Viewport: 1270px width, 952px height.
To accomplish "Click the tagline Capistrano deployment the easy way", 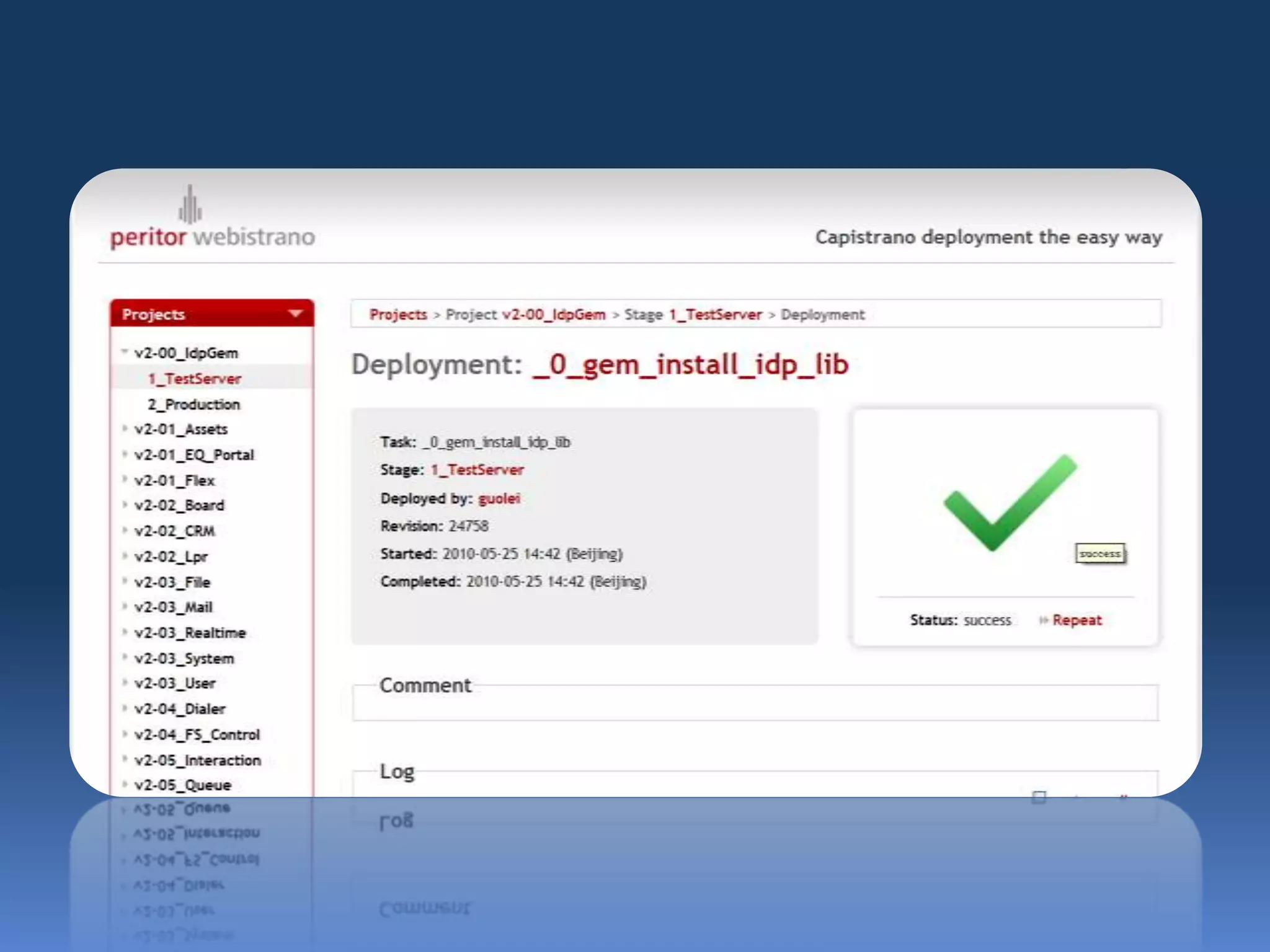I will 988,237.
